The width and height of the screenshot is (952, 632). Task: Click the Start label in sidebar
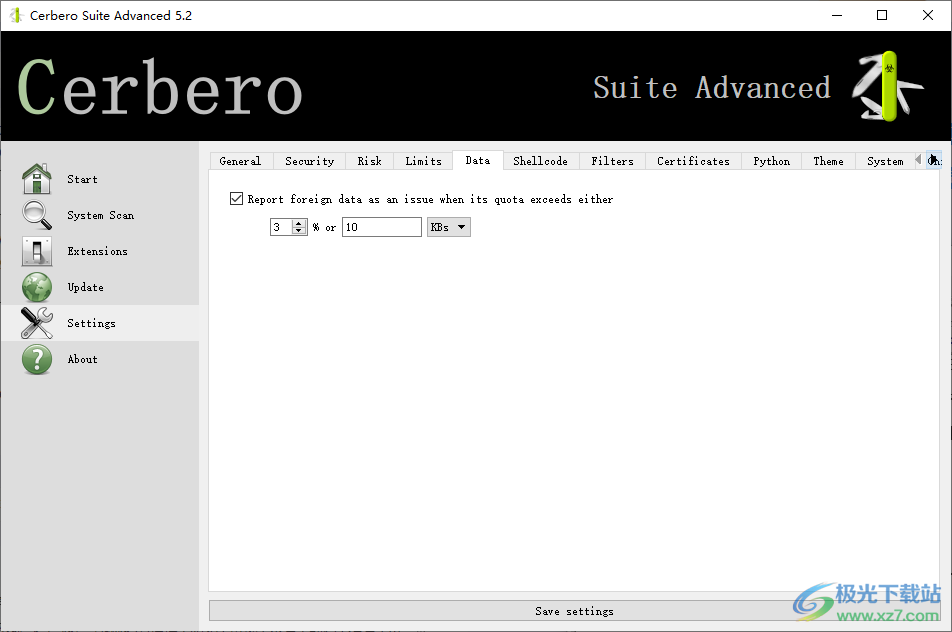coord(82,179)
